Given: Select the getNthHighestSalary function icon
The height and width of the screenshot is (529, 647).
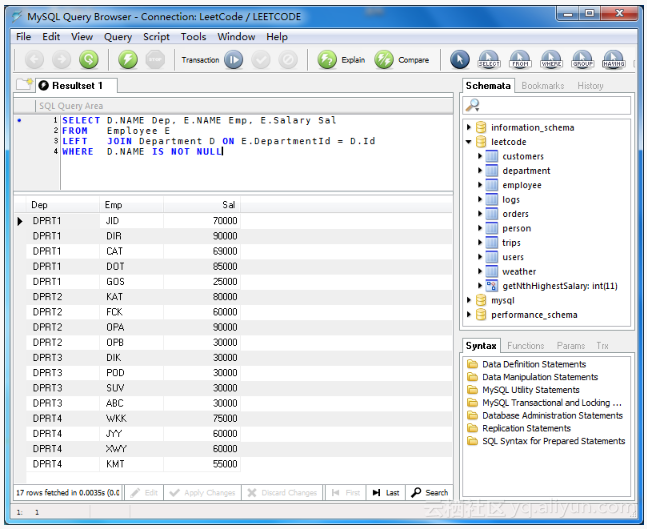Looking at the screenshot, I should (x=491, y=286).
